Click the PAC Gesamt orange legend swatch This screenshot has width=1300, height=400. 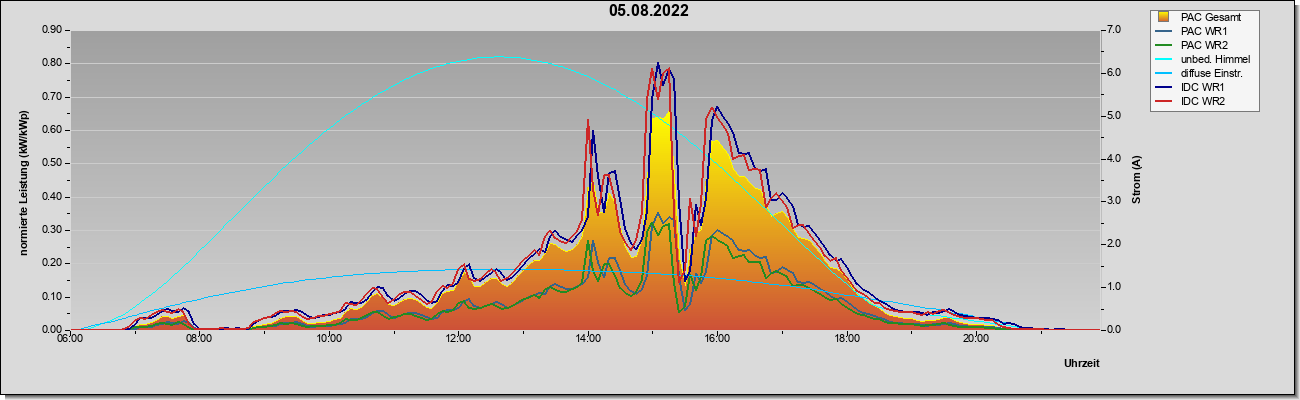(x=1163, y=17)
